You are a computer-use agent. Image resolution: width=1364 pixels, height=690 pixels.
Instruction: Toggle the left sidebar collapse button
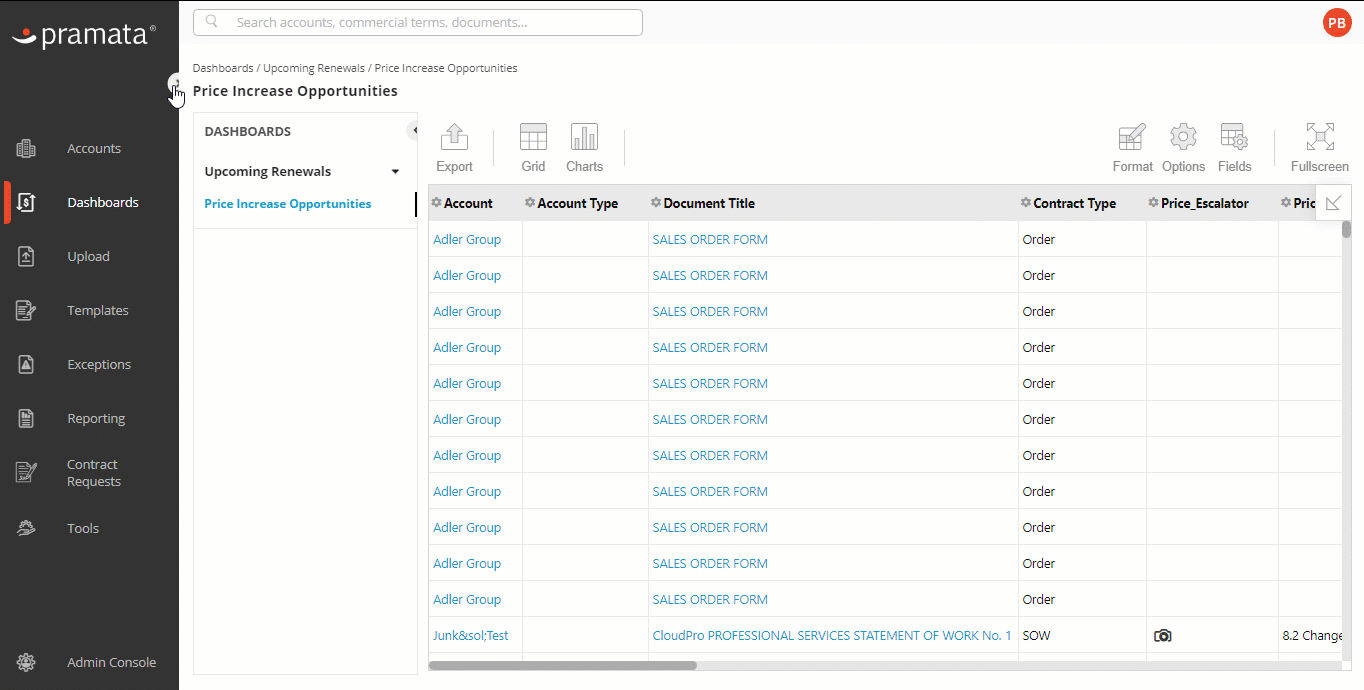[175, 83]
